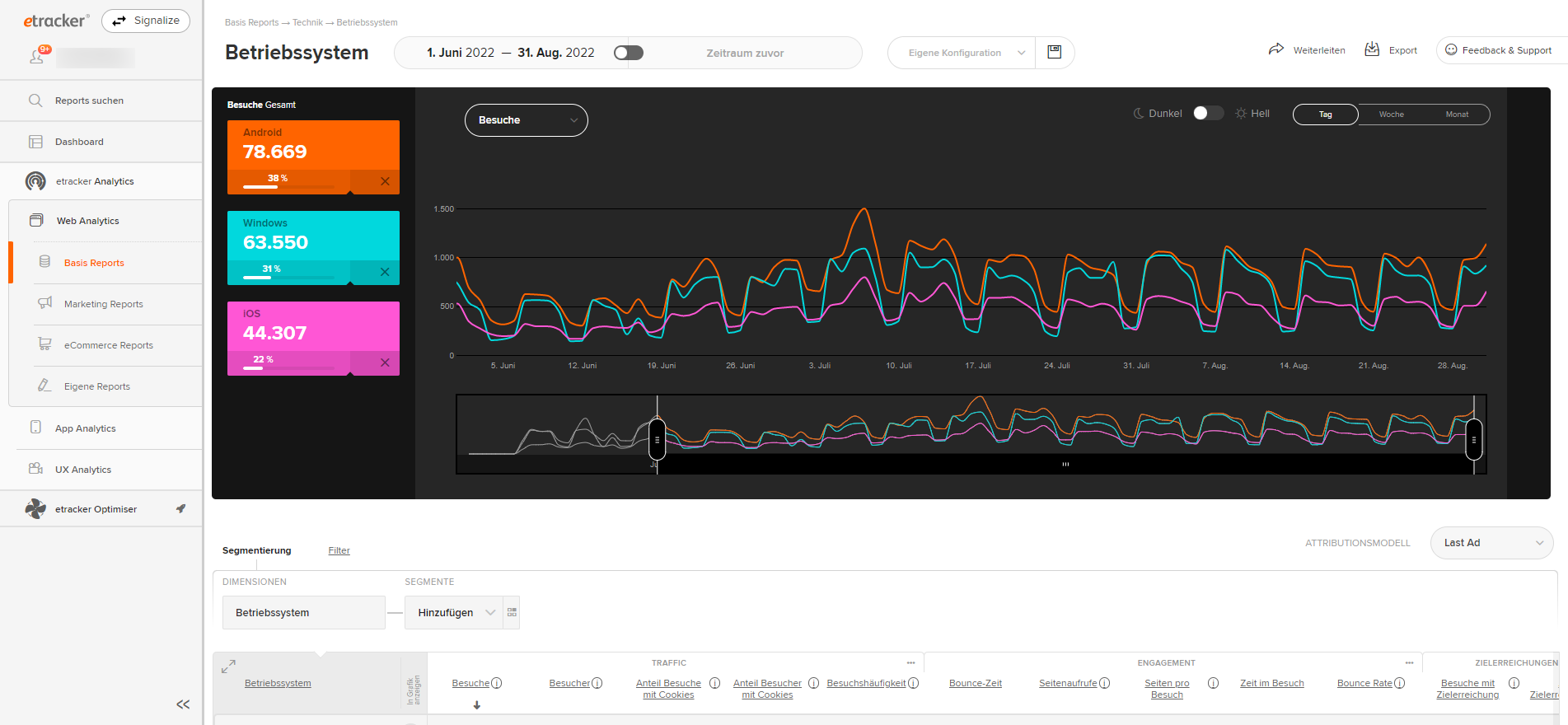Sort by Besuchshäufigkeit column

pos(866,683)
